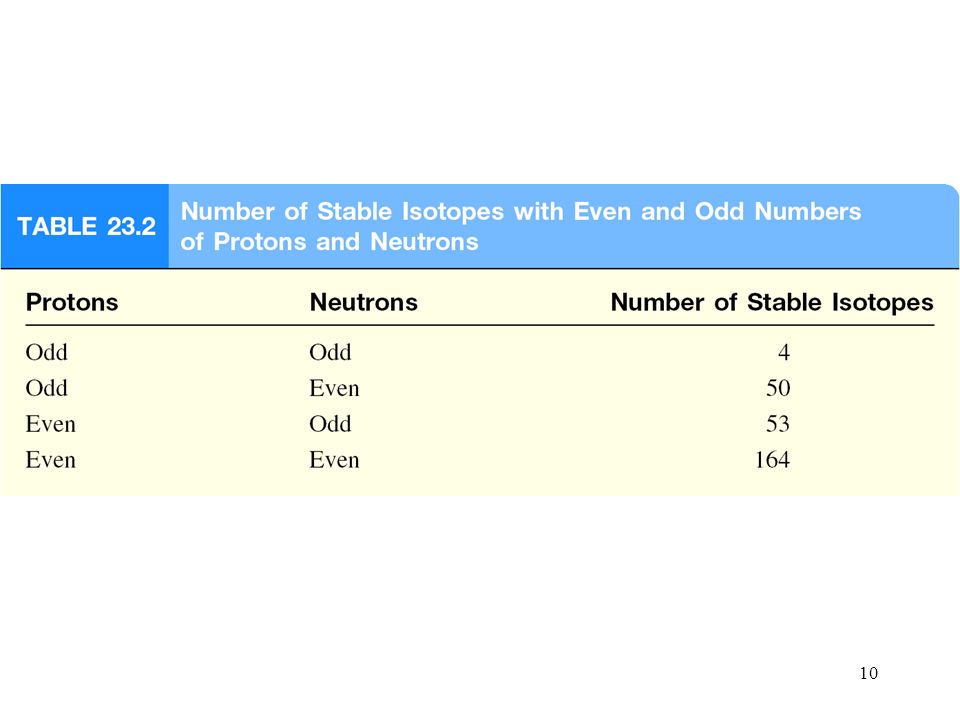
Task: Click the TABLE 23.2 label
Action: (86, 227)
